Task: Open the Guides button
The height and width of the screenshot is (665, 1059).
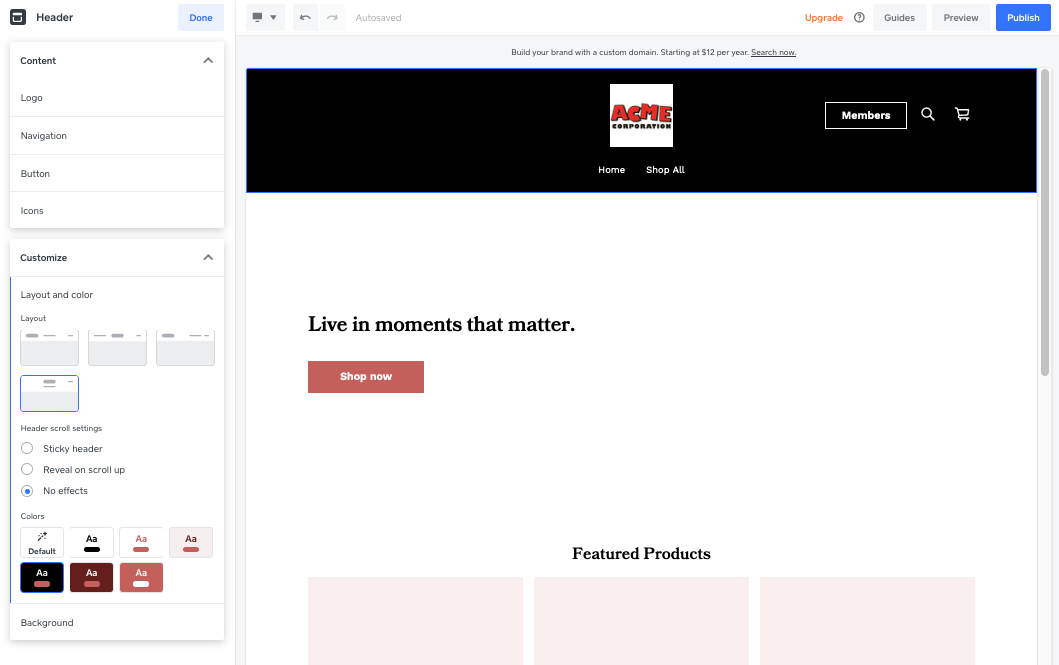Action: [899, 18]
